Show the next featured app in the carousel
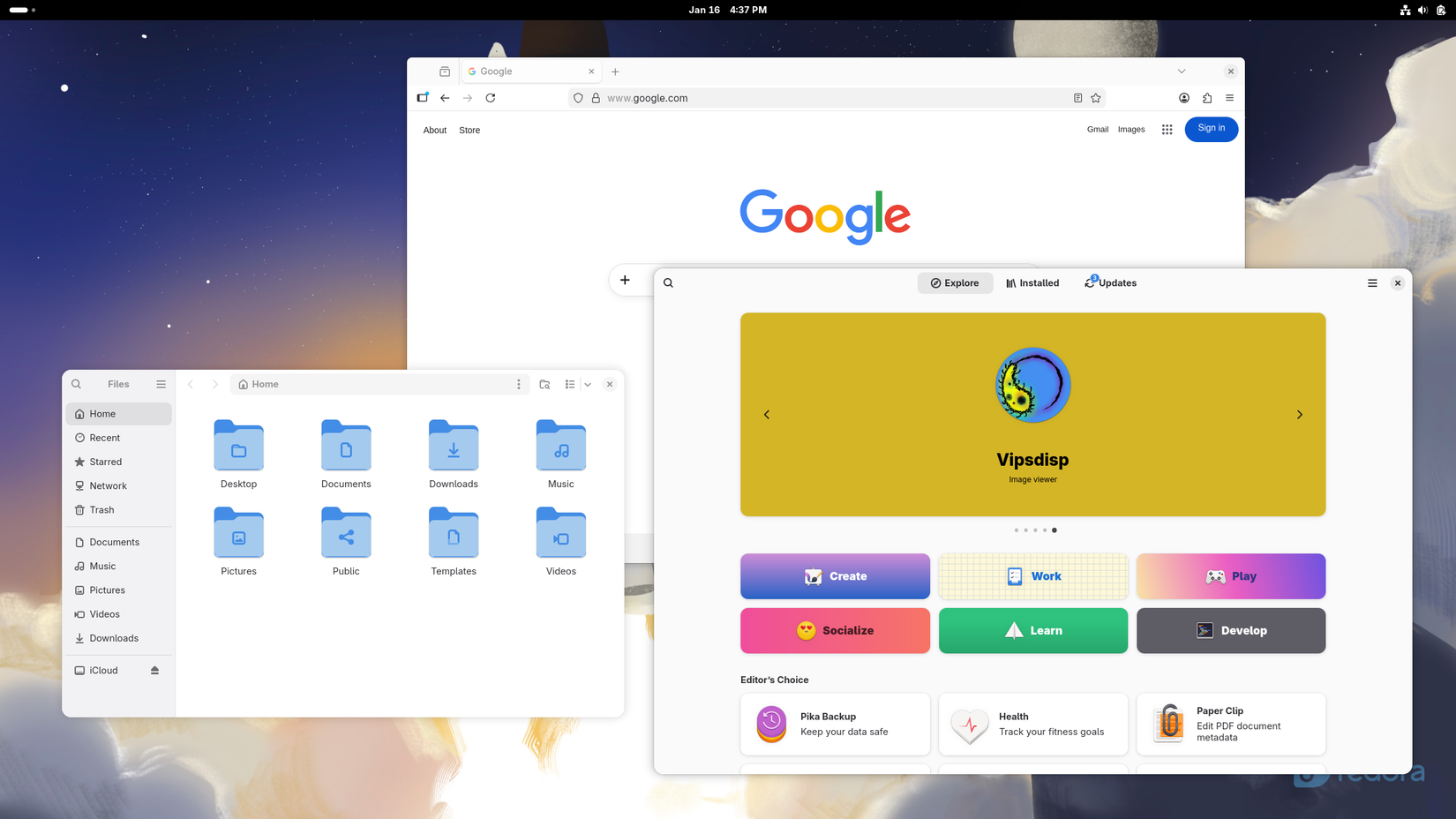 (x=1299, y=415)
